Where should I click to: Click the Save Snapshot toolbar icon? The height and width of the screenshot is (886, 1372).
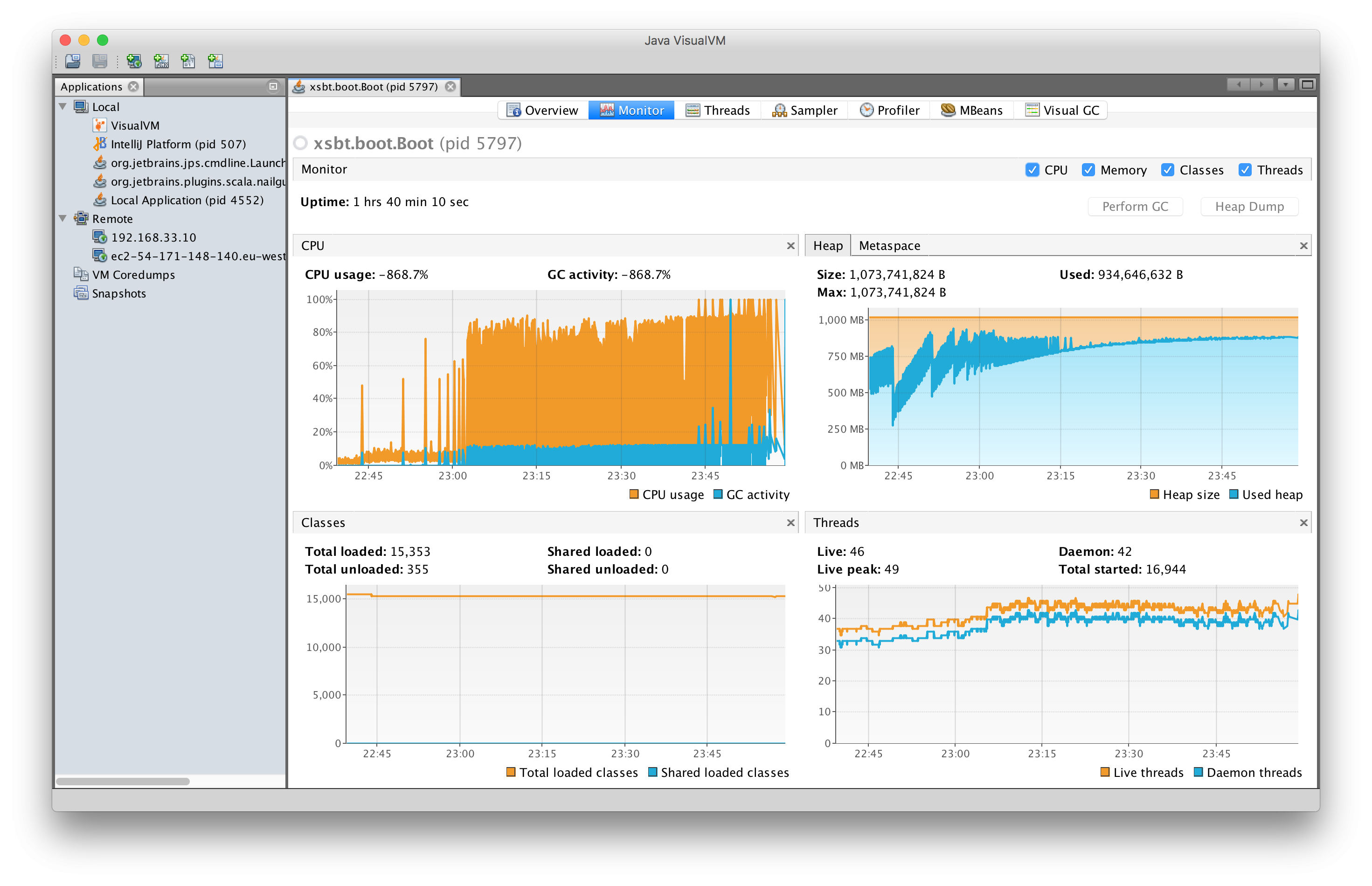tap(100, 61)
